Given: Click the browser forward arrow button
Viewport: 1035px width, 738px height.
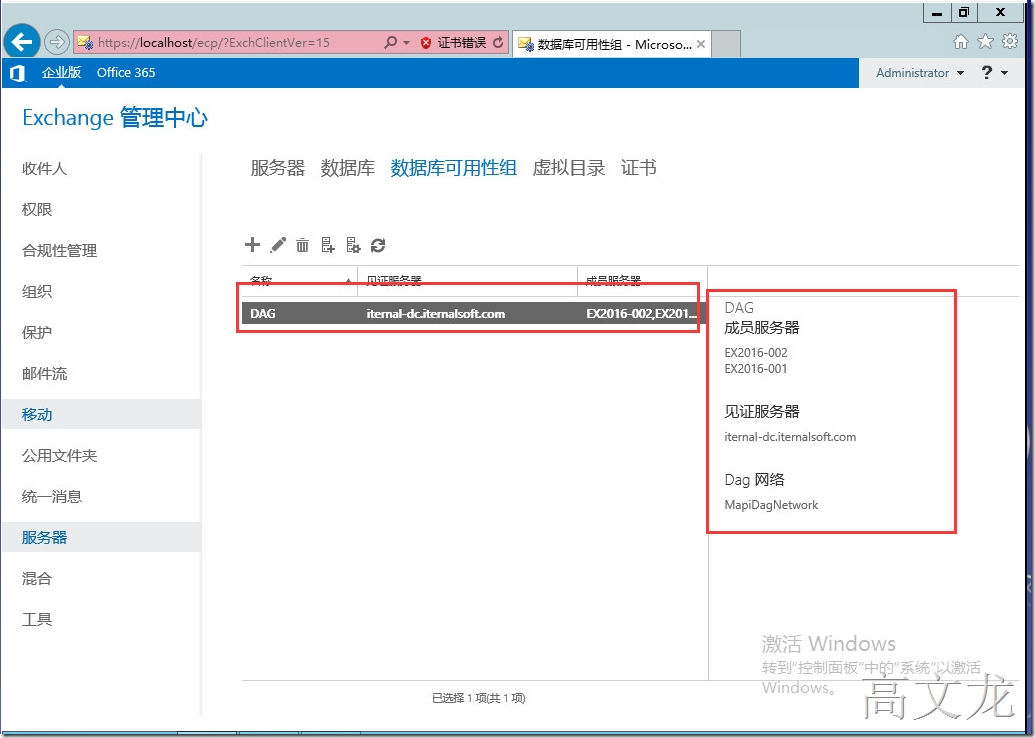Looking at the screenshot, I should click(57, 42).
